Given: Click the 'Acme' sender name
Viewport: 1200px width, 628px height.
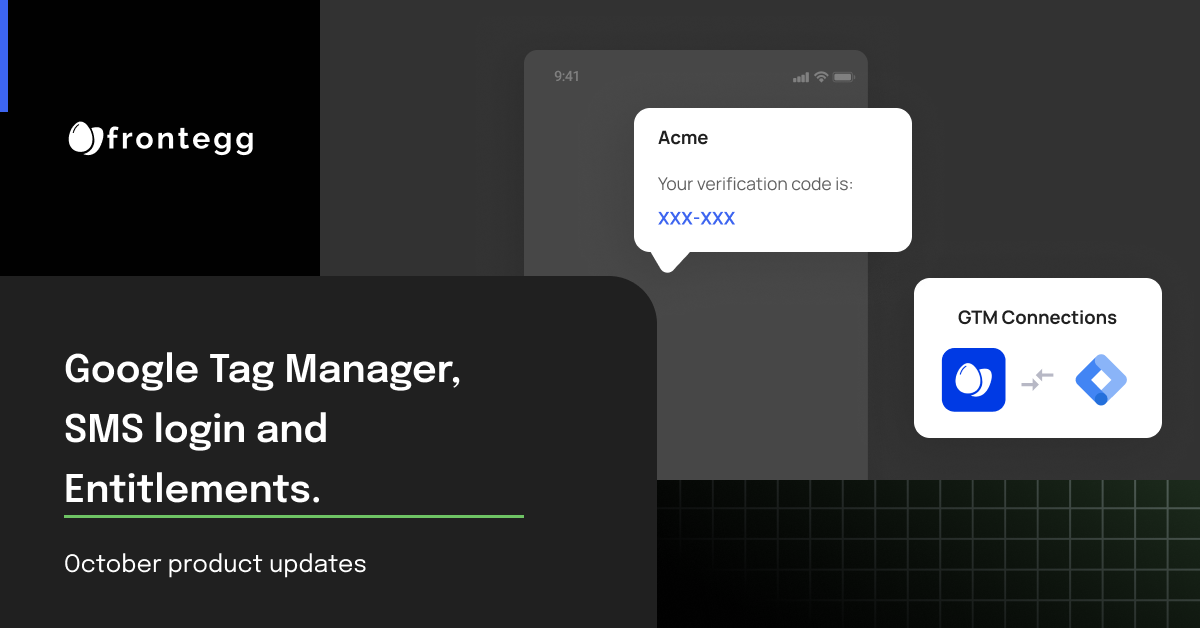Looking at the screenshot, I should 683,138.
